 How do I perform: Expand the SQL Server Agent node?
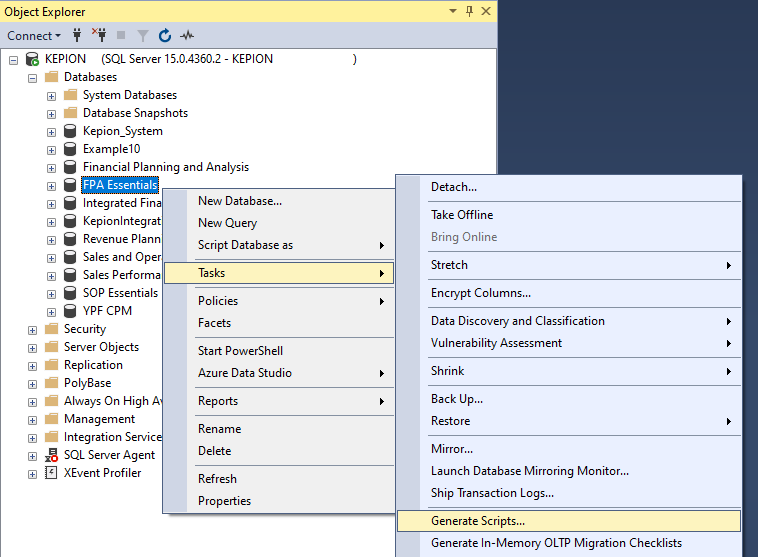coord(32,456)
